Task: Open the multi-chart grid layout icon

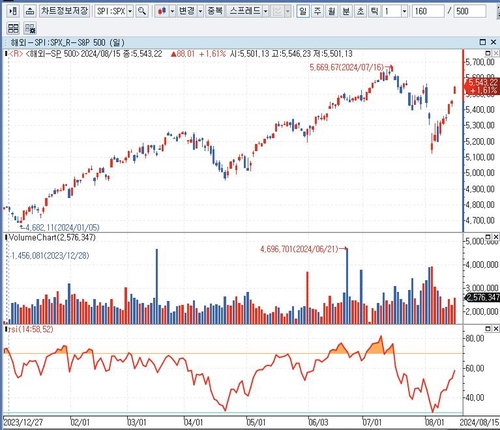Action: point(13,28)
